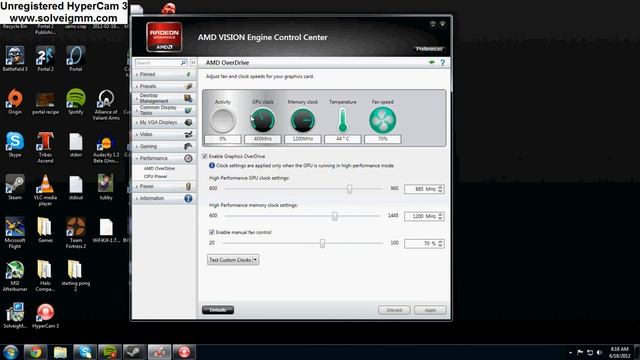
Task: Open File Explorer from the taskbar
Action: point(60,352)
